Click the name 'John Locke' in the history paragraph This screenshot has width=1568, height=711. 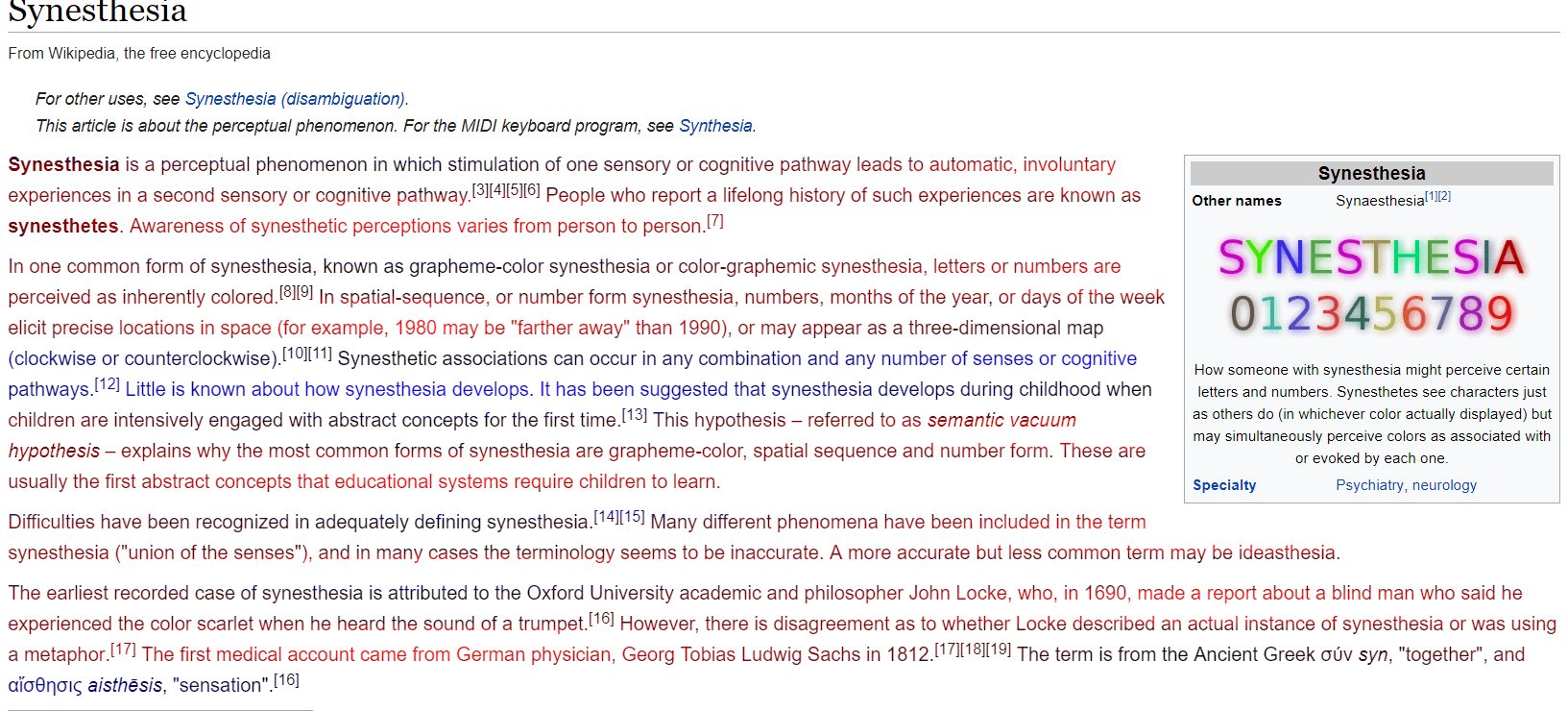[958, 593]
